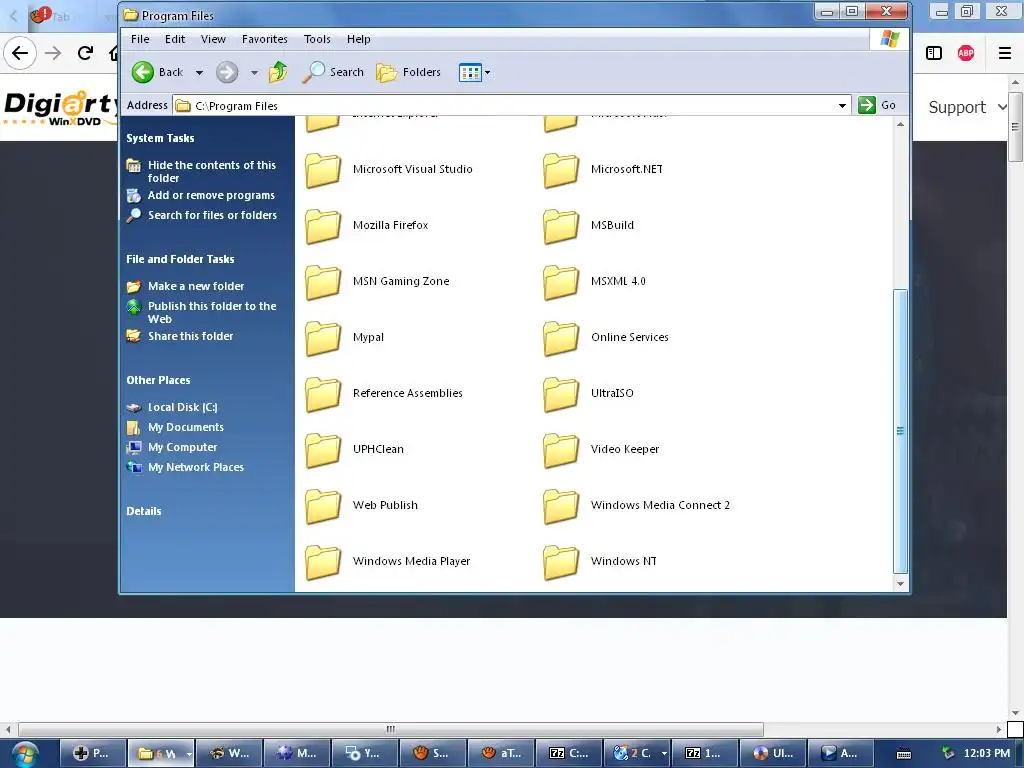Viewport: 1024px width, 768px height.
Task: Open the browser hamburger menu
Action: (1005, 53)
